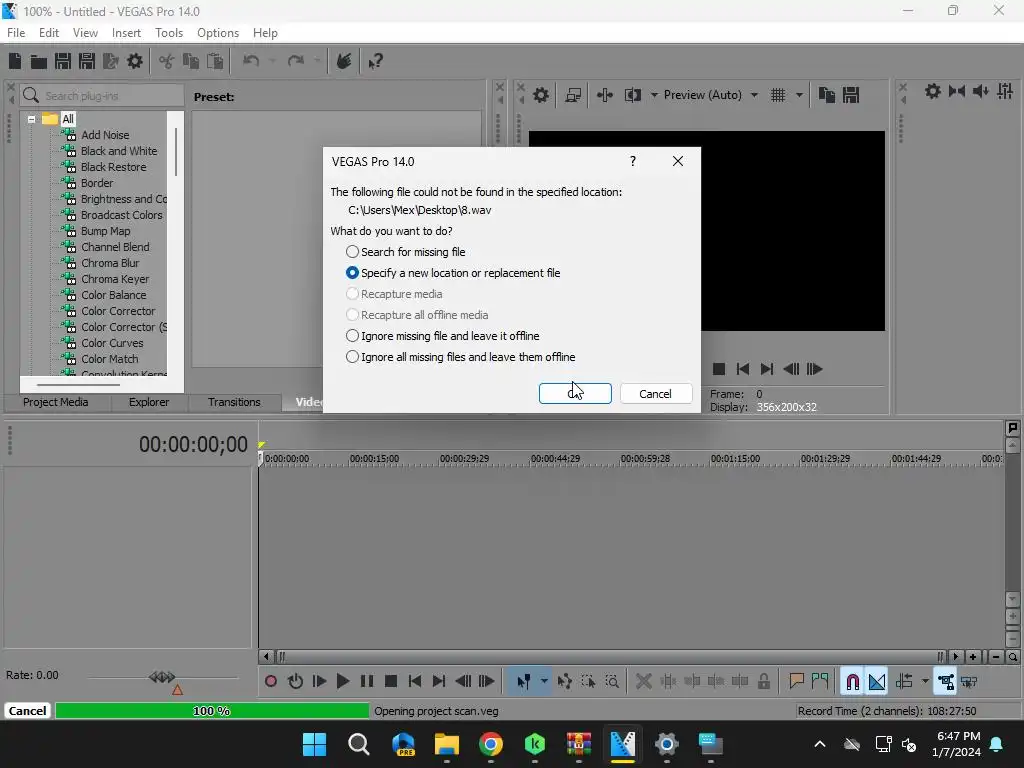Image resolution: width=1024 pixels, height=768 pixels.
Task: Open Project Properties gear in main toolbar
Action: [x=135, y=61]
